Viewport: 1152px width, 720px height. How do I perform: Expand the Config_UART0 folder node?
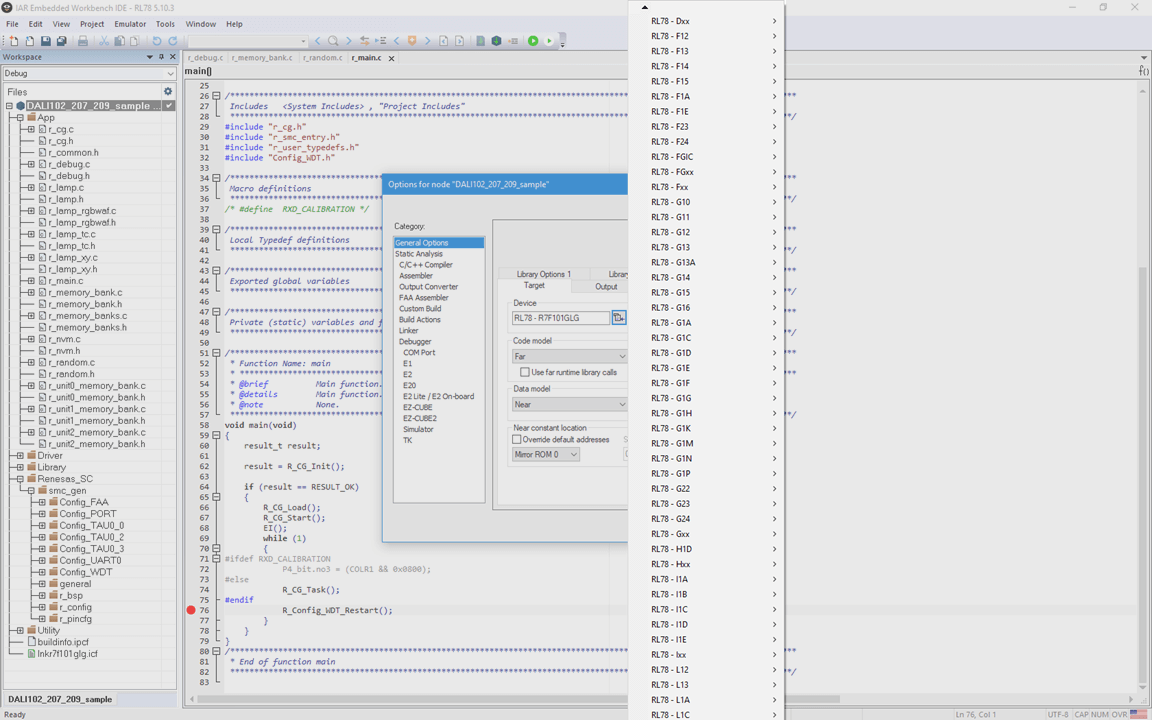tap(42, 561)
